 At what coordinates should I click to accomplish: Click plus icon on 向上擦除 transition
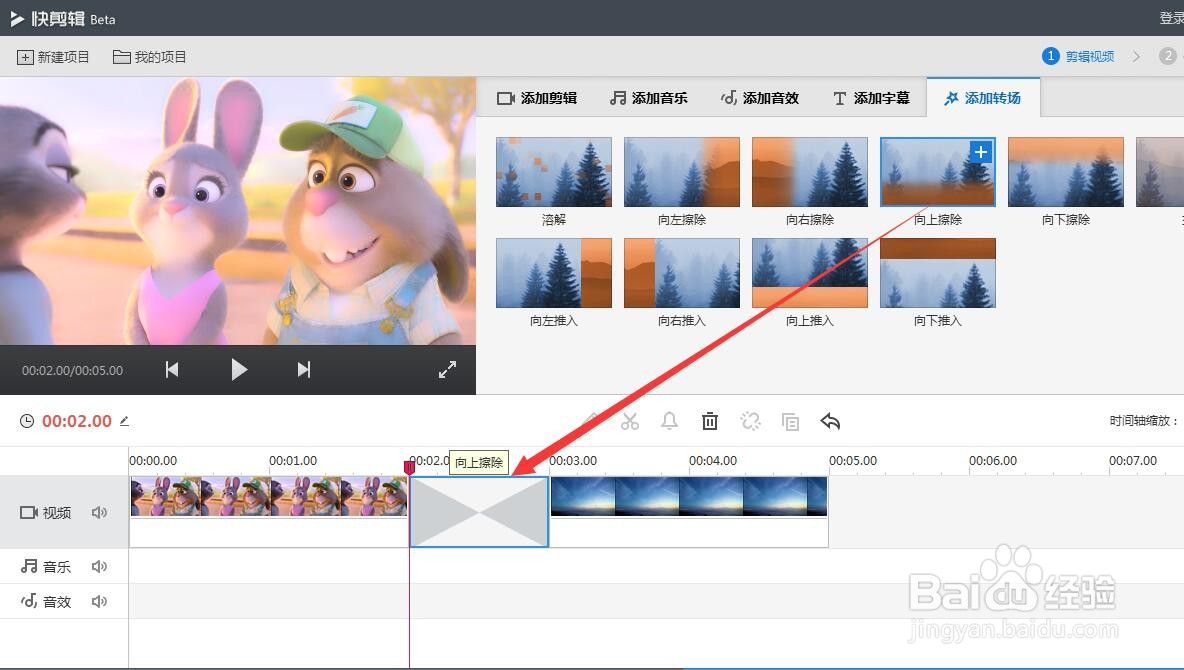coord(980,152)
